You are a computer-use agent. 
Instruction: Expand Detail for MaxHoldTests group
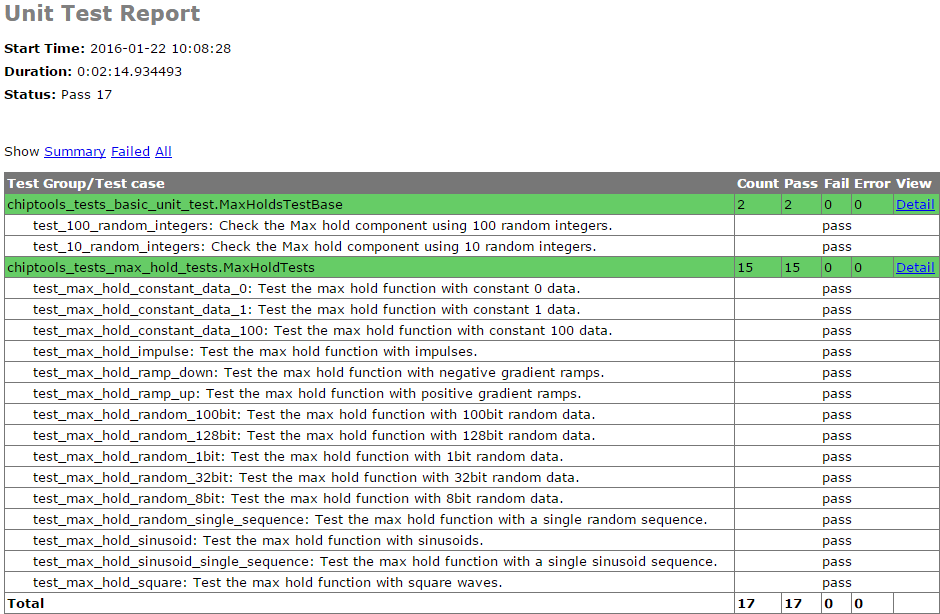914,268
